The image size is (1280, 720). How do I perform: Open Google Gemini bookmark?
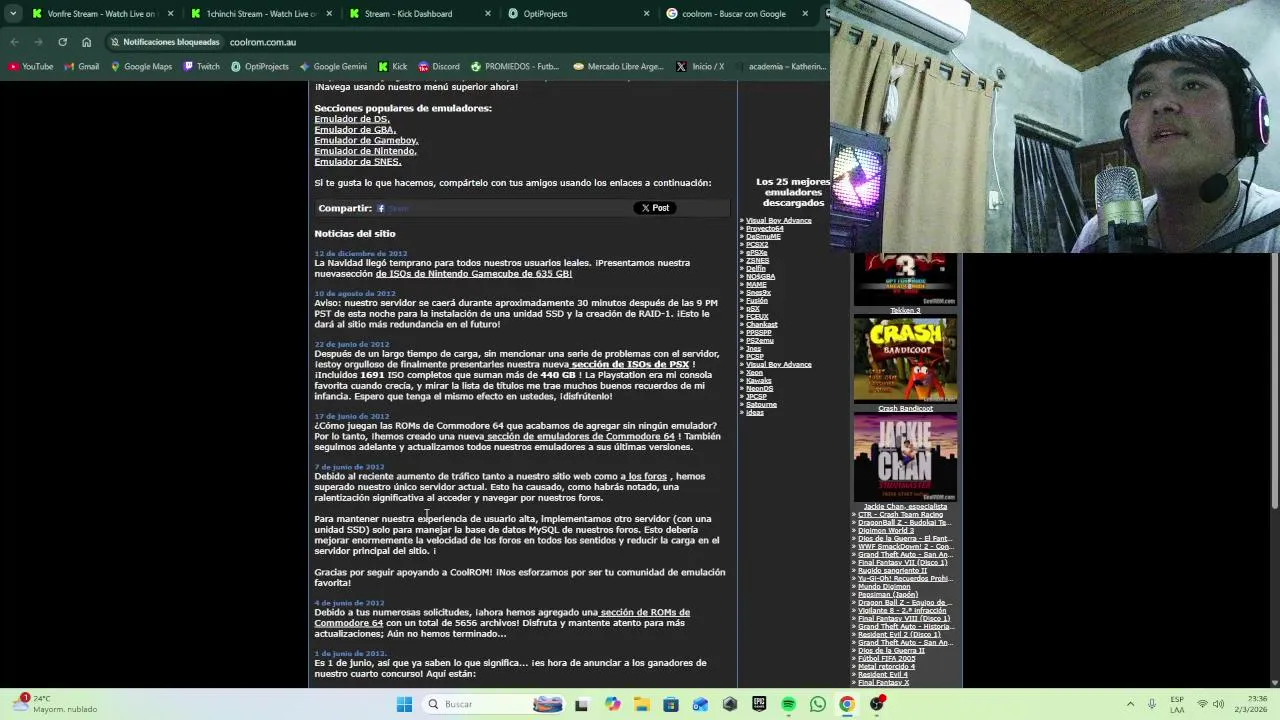click(333, 67)
